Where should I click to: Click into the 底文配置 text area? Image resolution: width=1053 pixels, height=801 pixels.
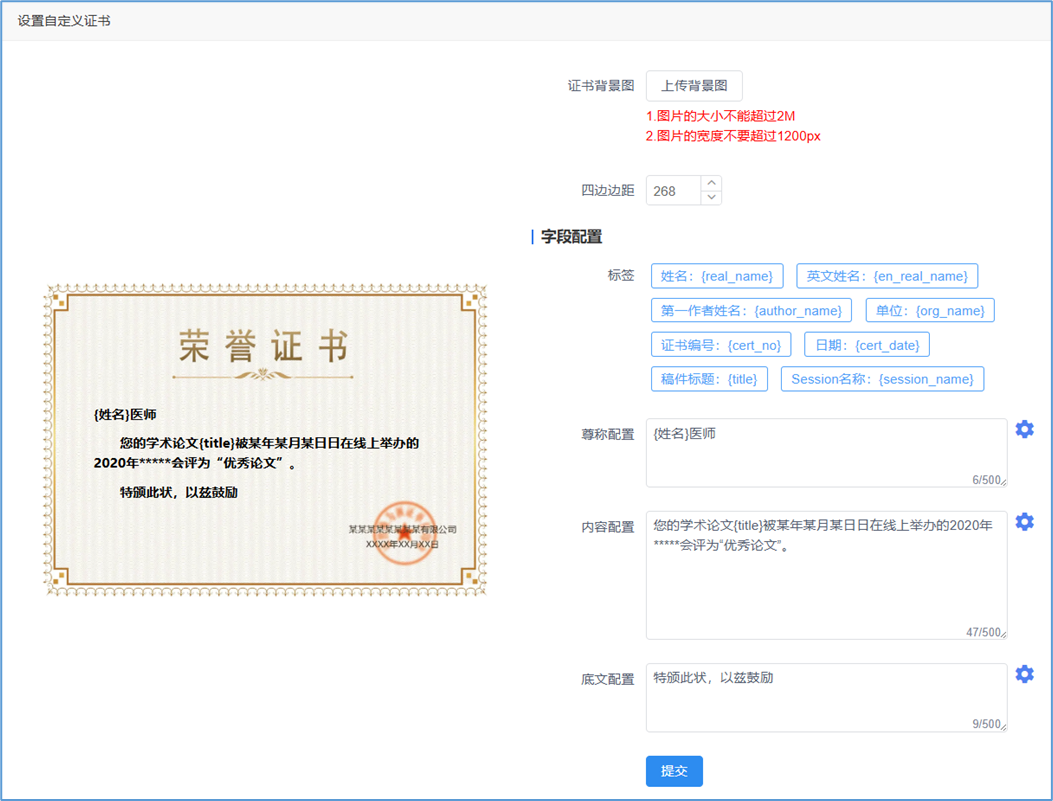825,698
